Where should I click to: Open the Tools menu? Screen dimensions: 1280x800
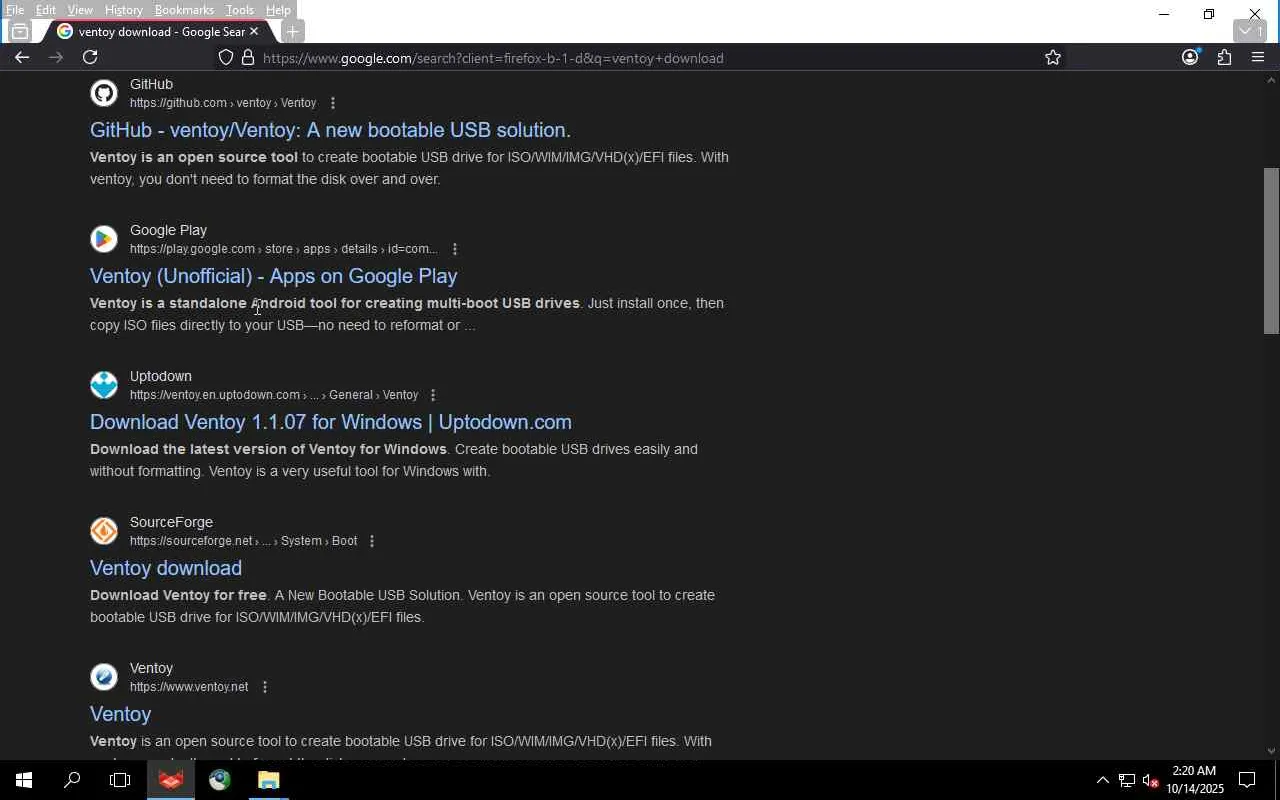tap(239, 10)
